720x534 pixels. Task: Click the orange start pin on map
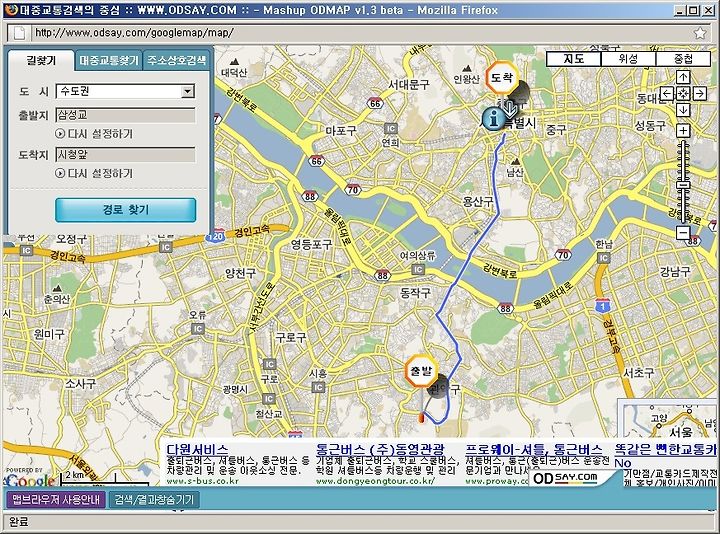[x=421, y=418]
